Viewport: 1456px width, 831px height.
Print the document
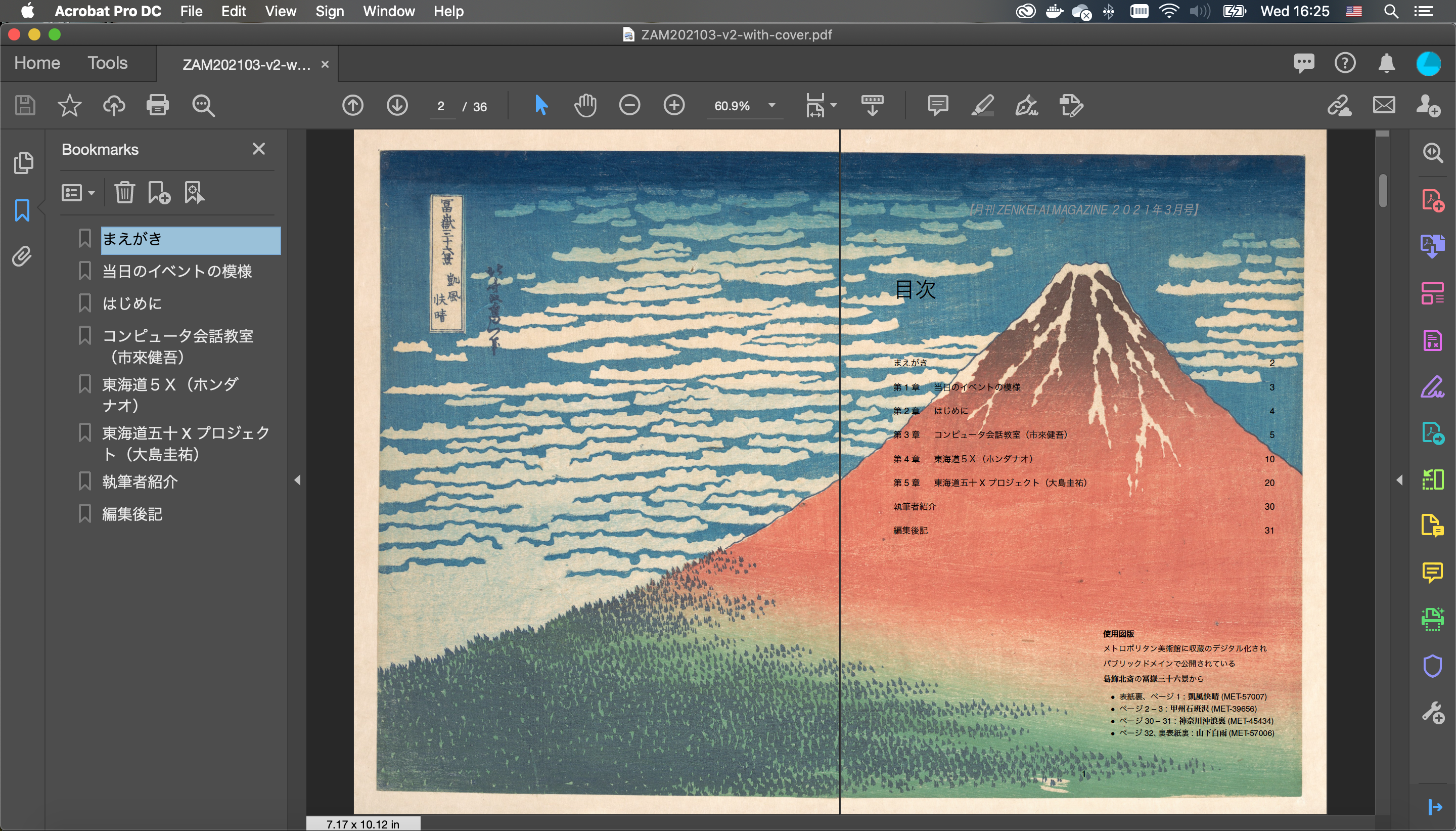[158, 106]
